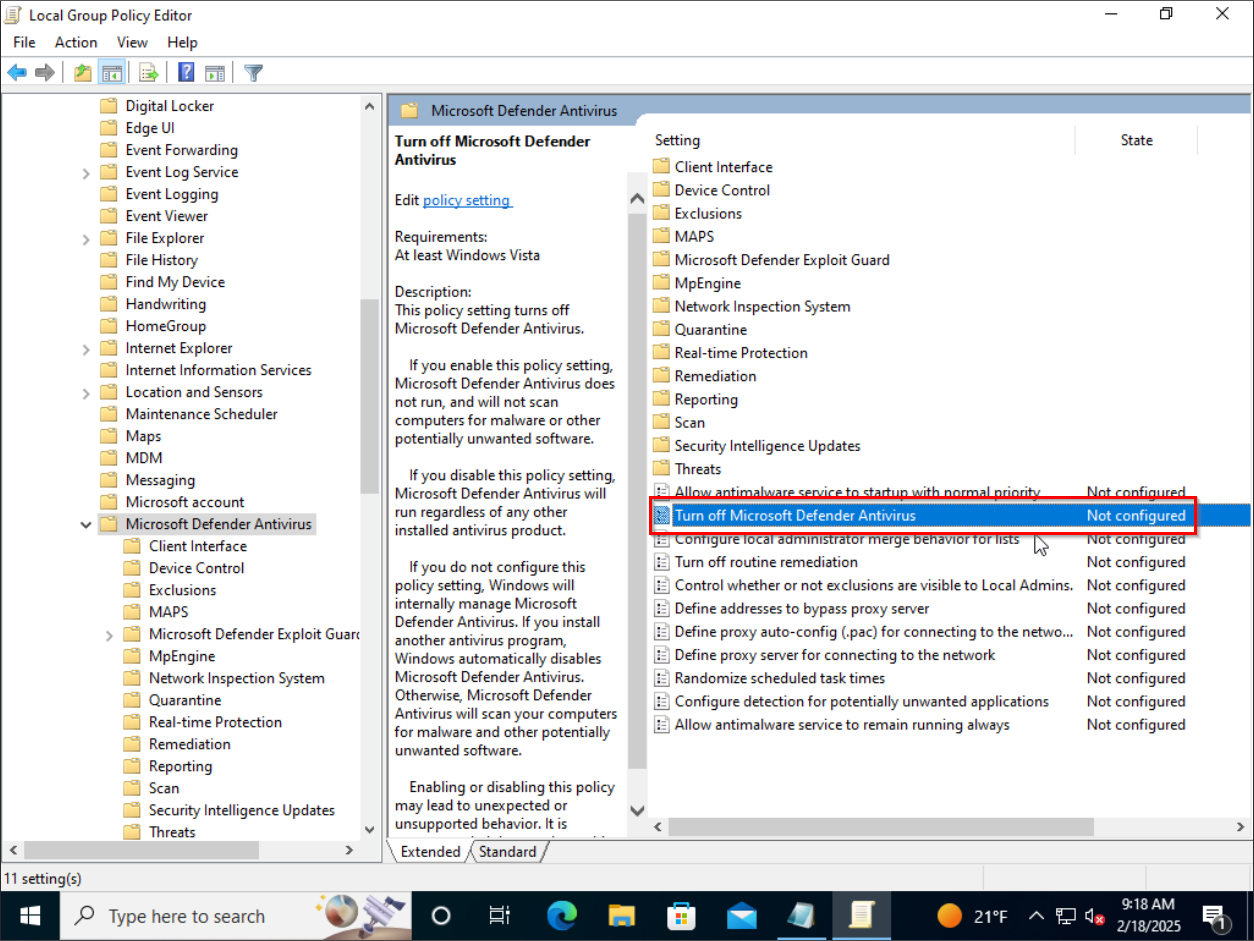Click the taskbar search box
The image size is (1254, 941).
pos(235,916)
